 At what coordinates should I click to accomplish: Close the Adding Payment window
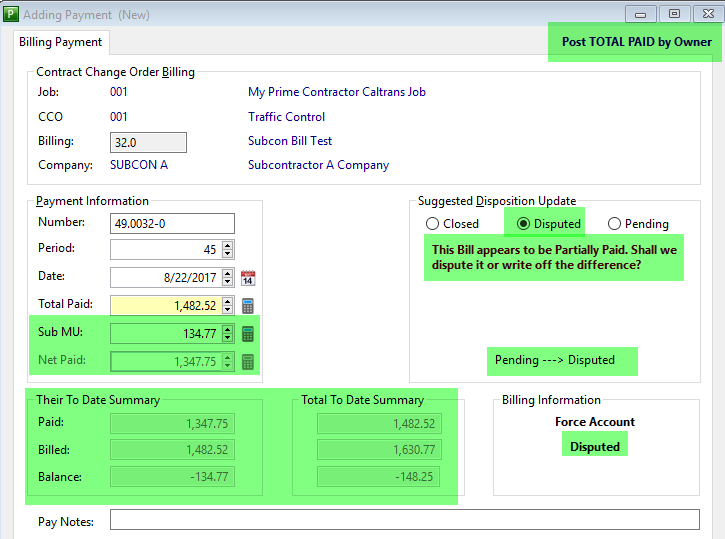pos(708,14)
